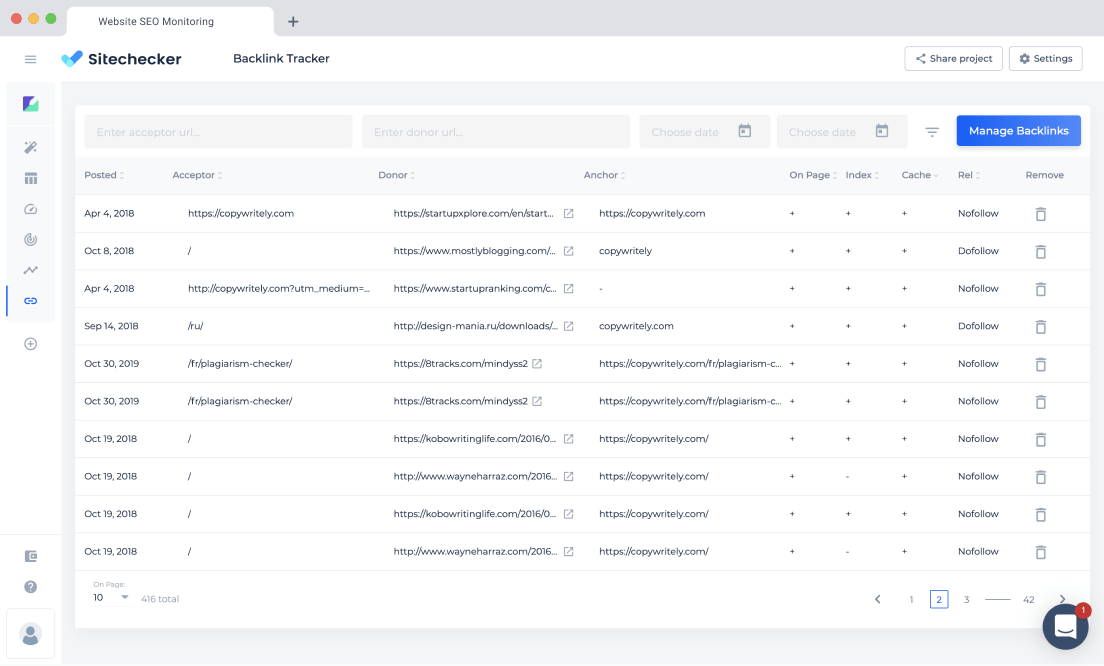Viewport: 1104px width, 666px height.
Task: Open the project thumbnail icon in sidebar
Action: pos(30,104)
